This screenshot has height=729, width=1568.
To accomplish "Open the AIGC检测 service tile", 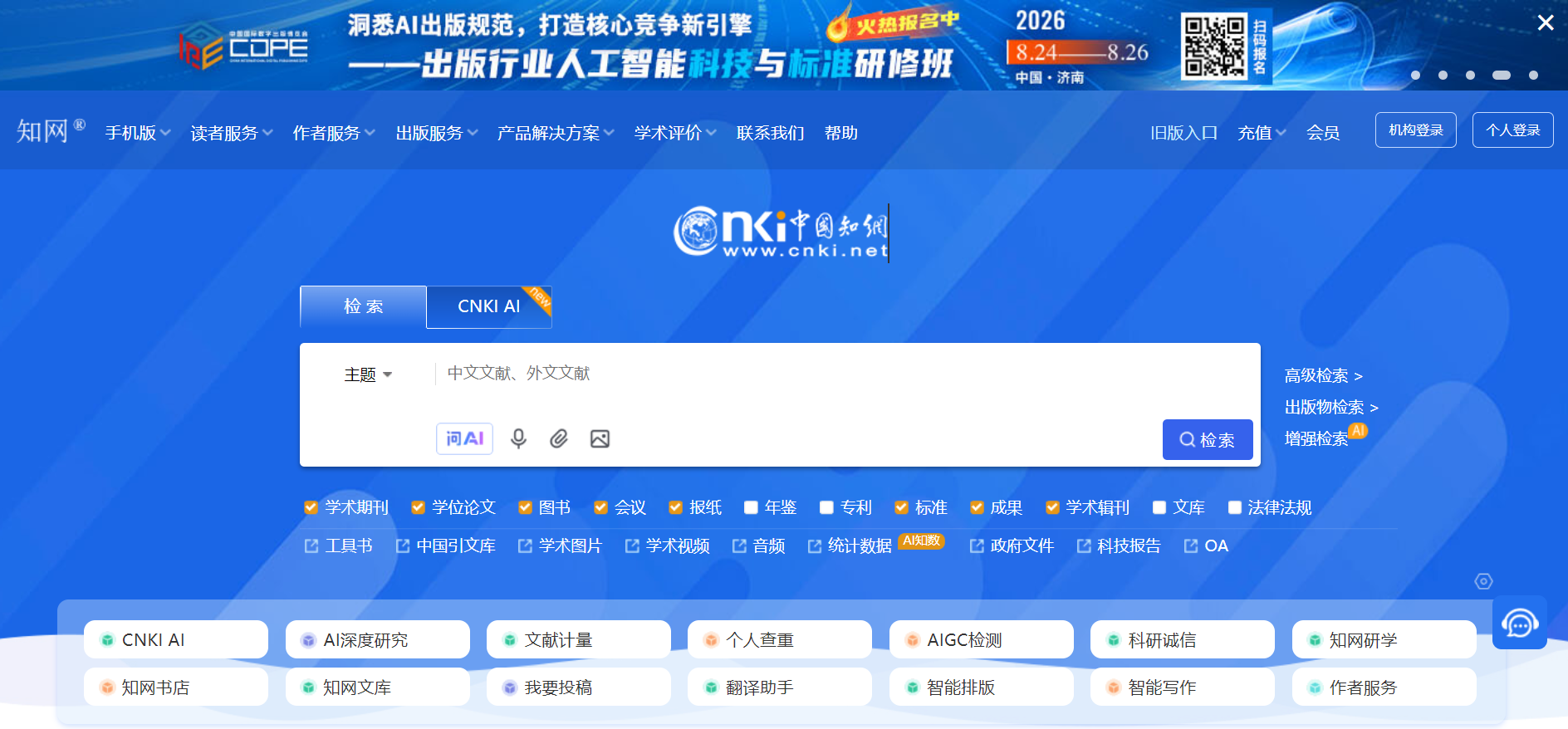I will [x=982, y=639].
